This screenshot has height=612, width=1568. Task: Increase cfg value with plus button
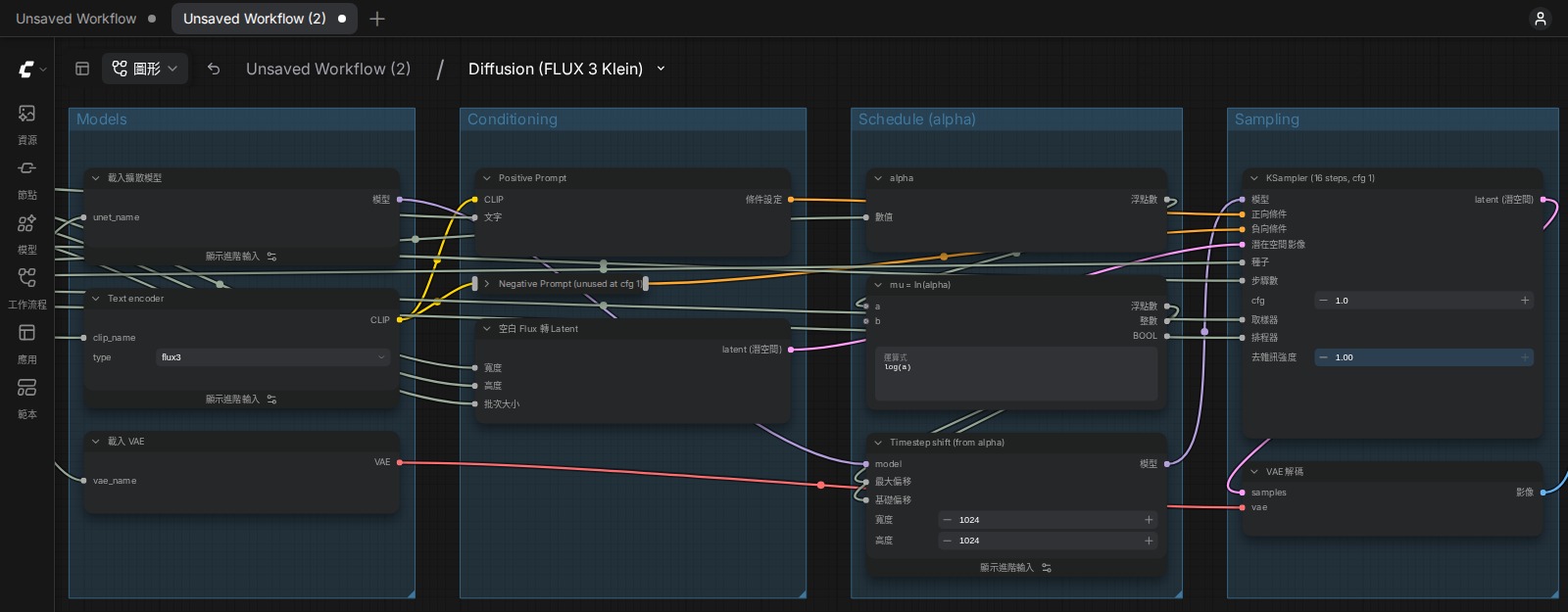tap(1525, 301)
